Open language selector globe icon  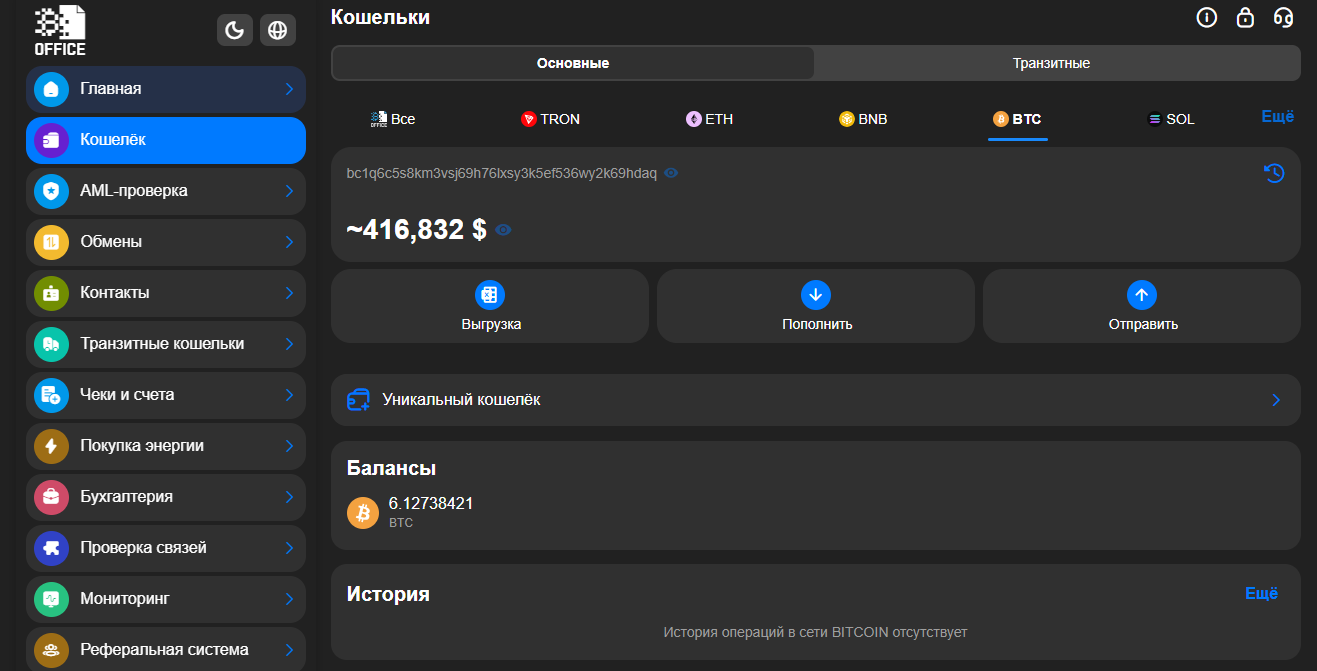(278, 30)
